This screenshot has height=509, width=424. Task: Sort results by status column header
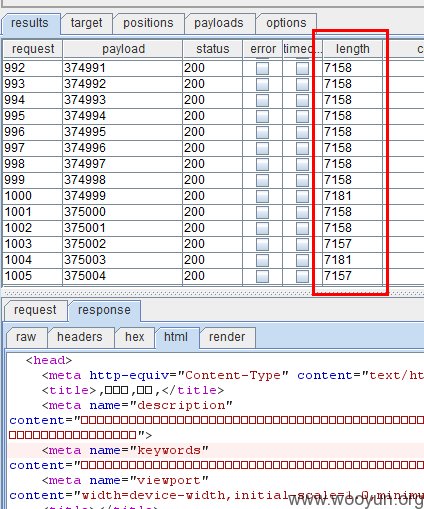(213, 49)
